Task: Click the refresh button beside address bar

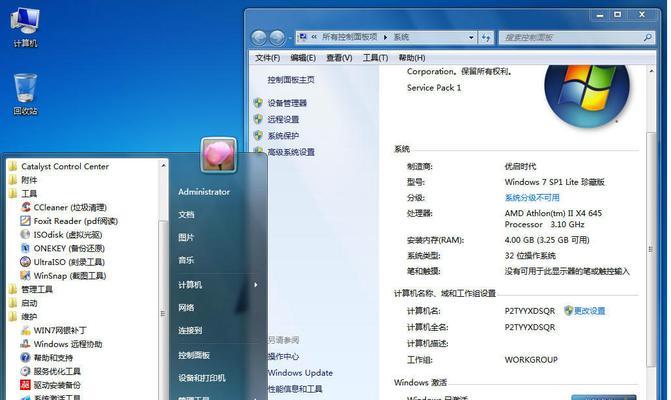Action: point(486,38)
